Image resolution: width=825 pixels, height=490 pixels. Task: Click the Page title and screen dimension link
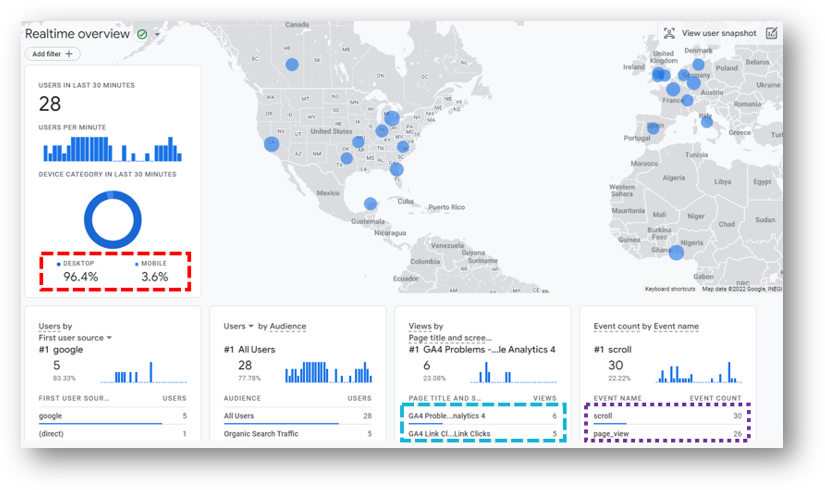point(450,338)
